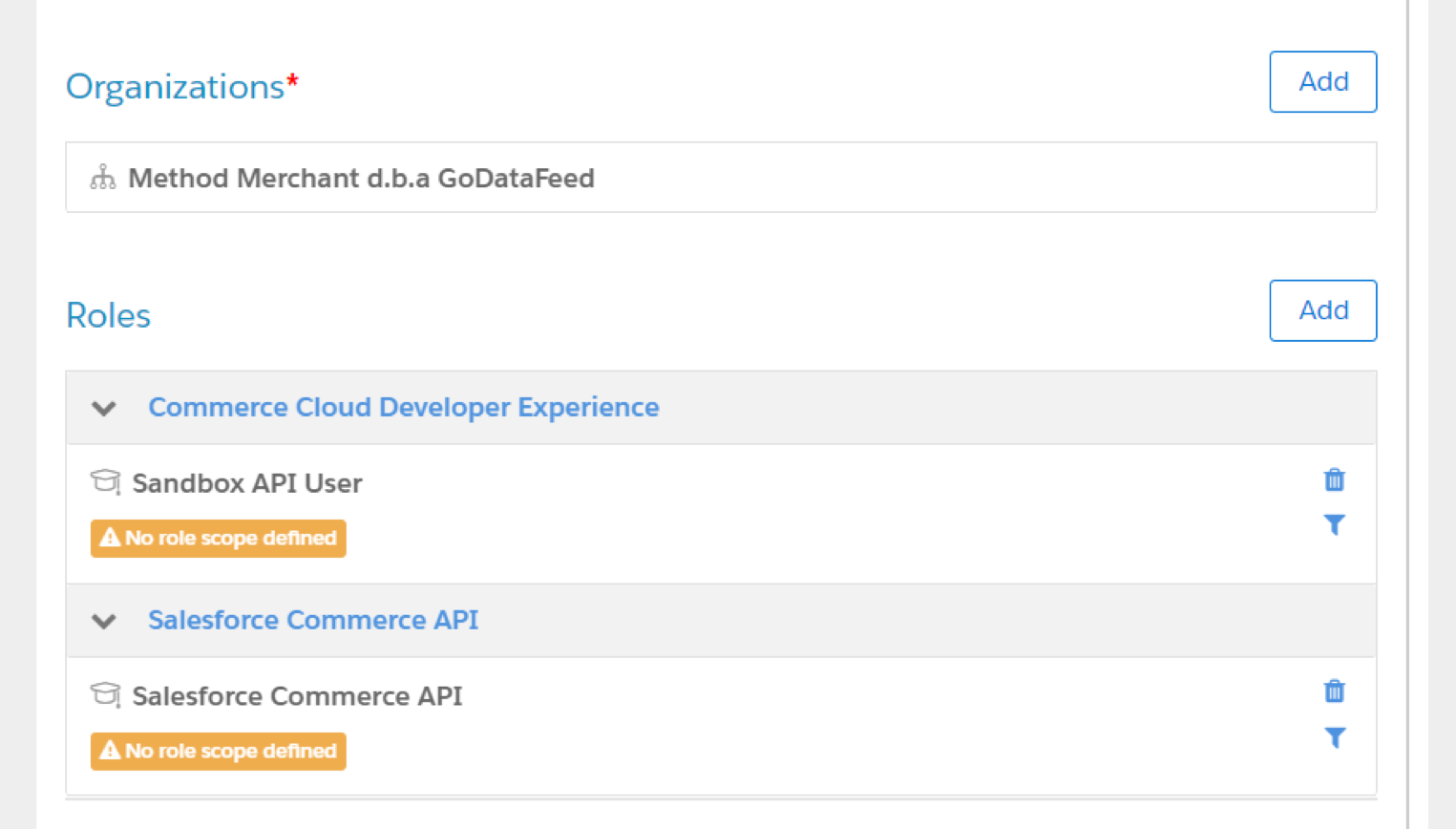Delete the Salesforce Commerce API role

point(1334,691)
